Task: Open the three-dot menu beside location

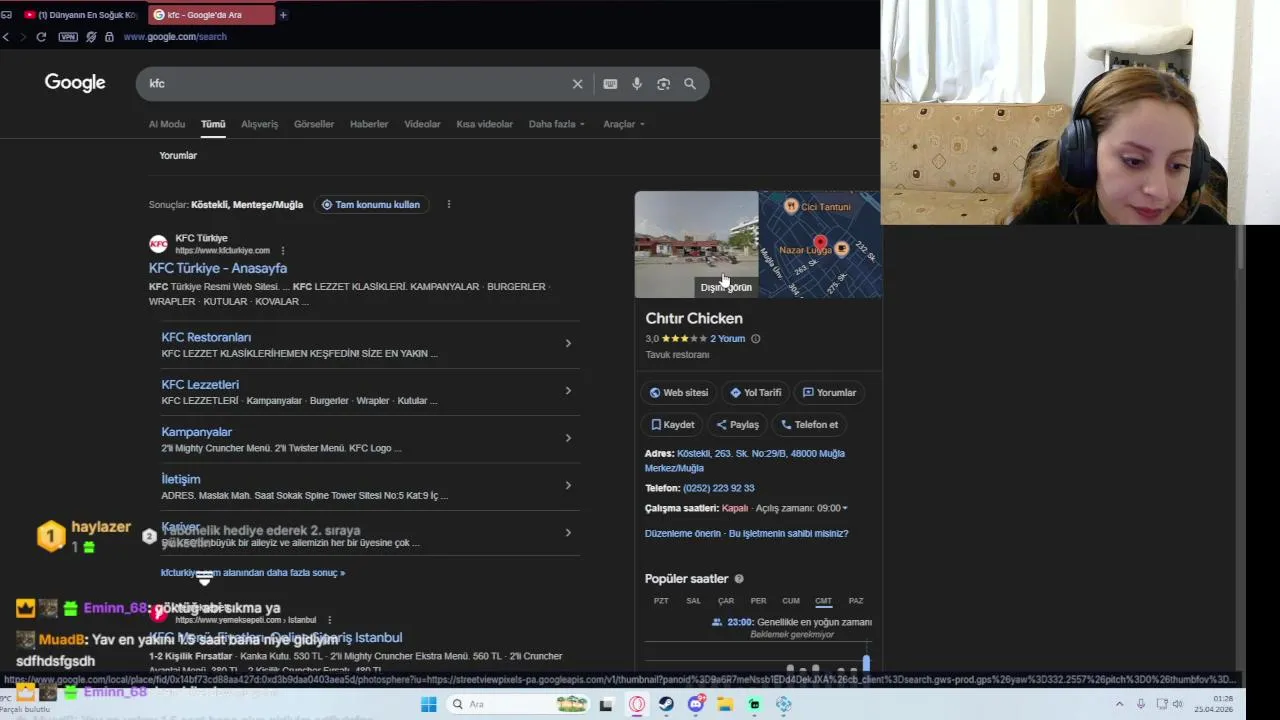Action: point(448,204)
